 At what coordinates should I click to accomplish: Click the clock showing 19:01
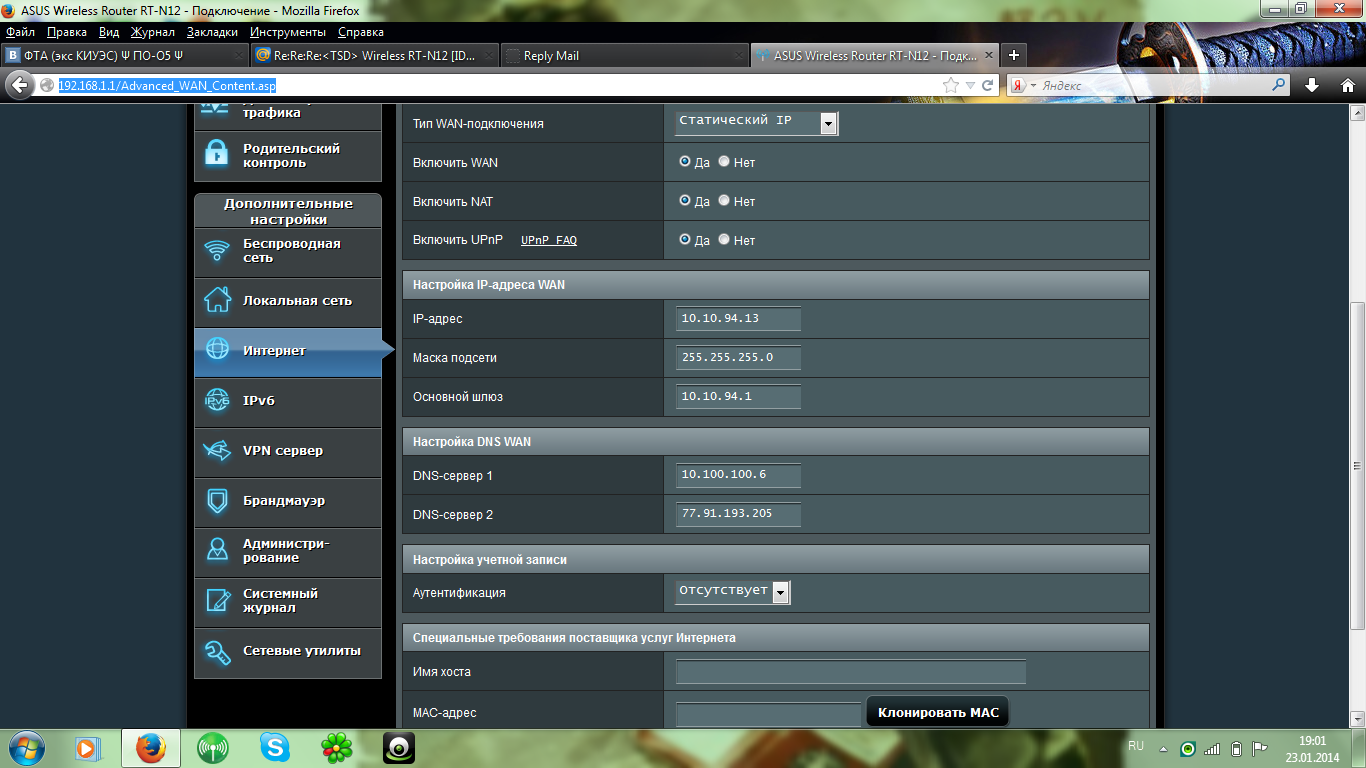pyautogui.click(x=1312, y=741)
